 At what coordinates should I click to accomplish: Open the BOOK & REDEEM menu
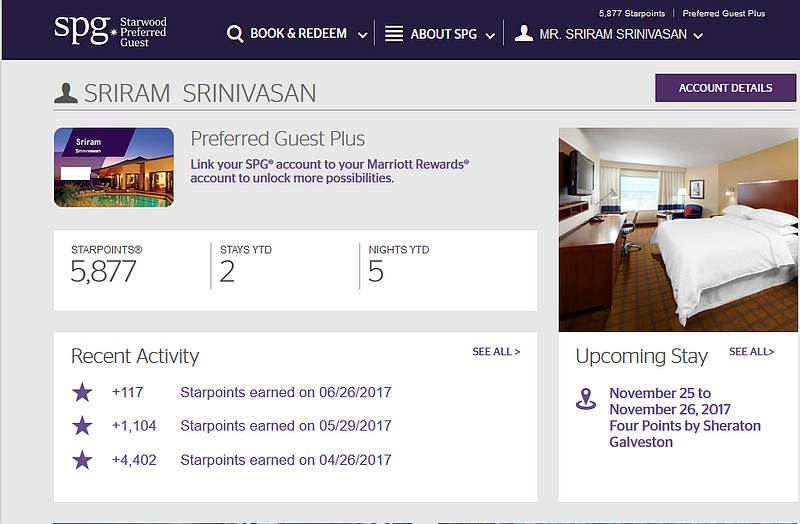(x=297, y=34)
